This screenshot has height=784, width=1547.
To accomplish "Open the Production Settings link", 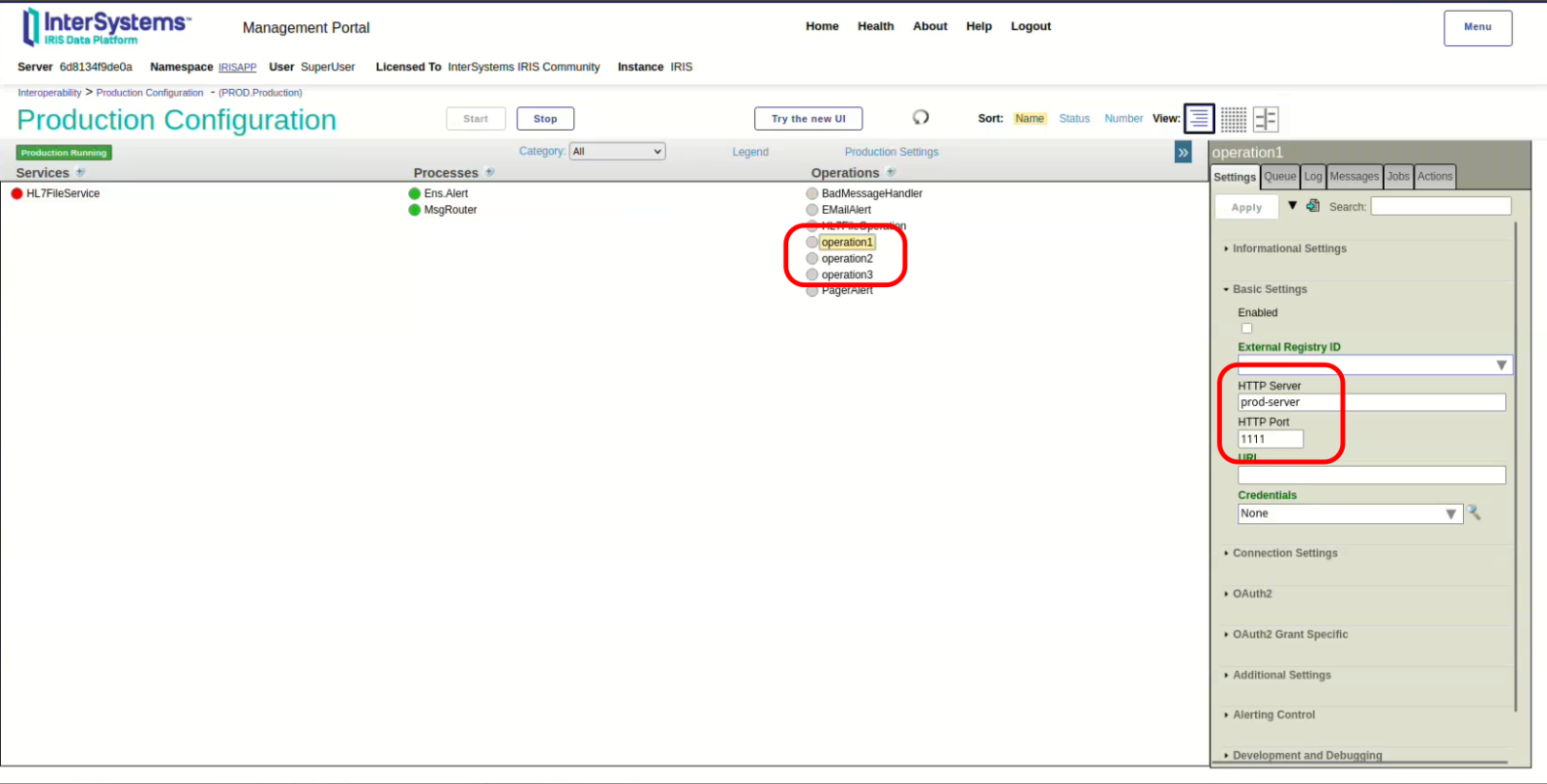I will pos(890,152).
